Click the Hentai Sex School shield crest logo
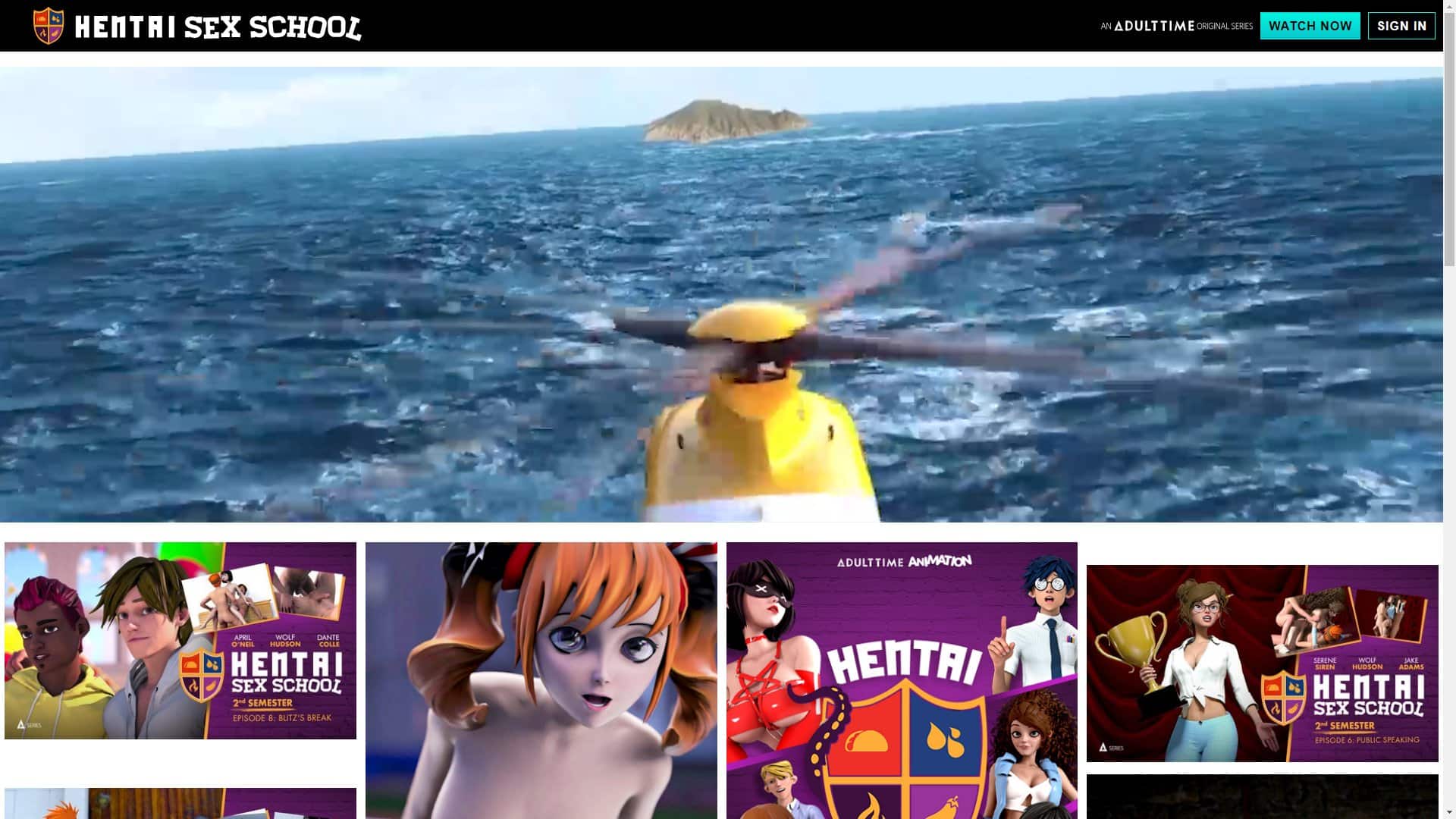 pos(49,25)
